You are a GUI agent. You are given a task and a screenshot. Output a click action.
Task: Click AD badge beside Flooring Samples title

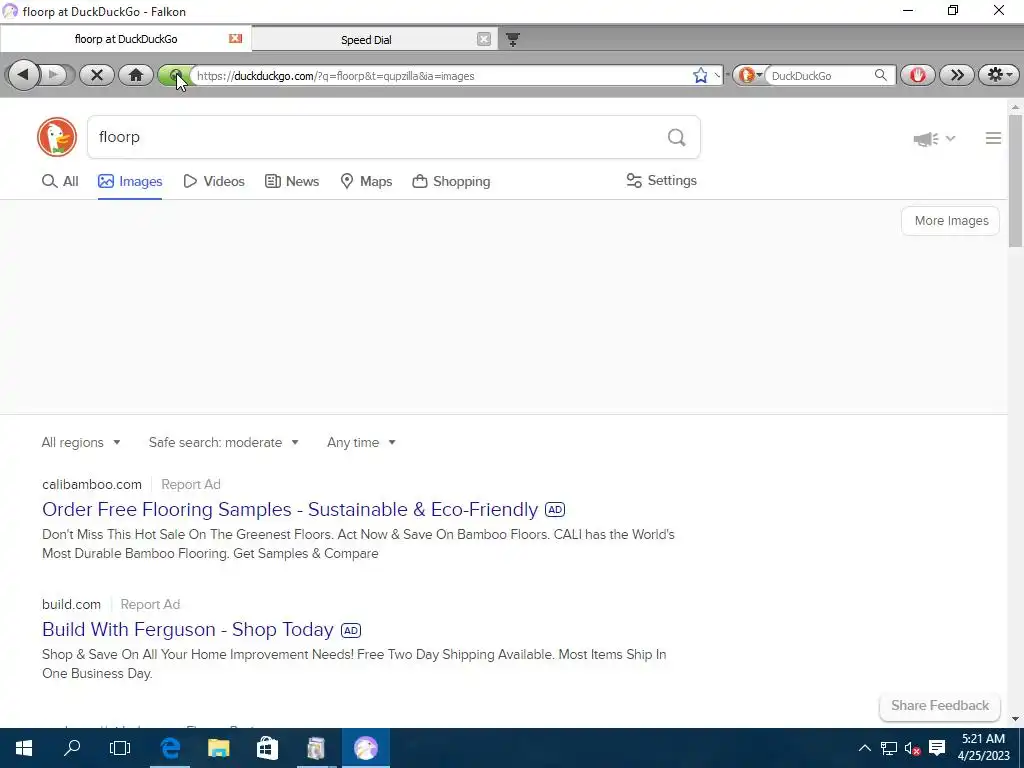pos(555,509)
